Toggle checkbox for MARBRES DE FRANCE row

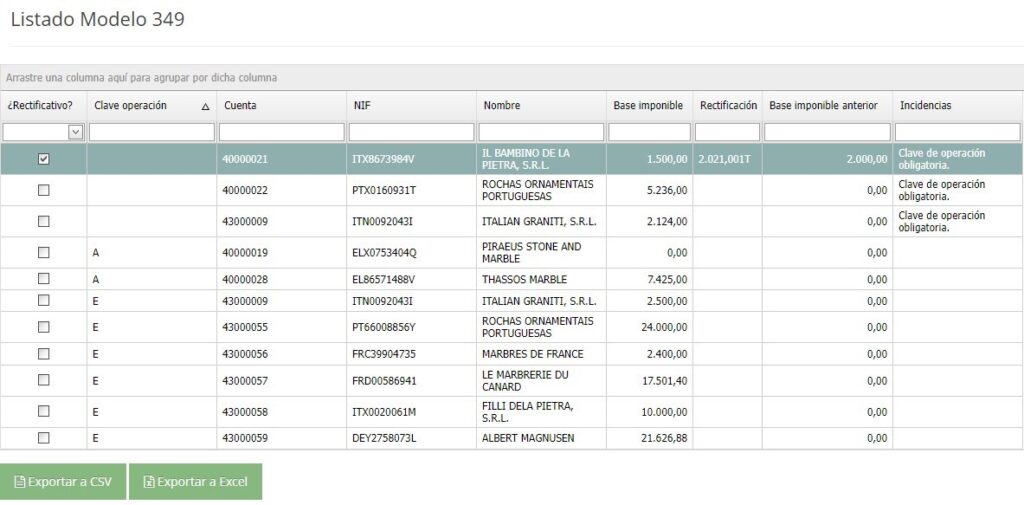point(43,354)
